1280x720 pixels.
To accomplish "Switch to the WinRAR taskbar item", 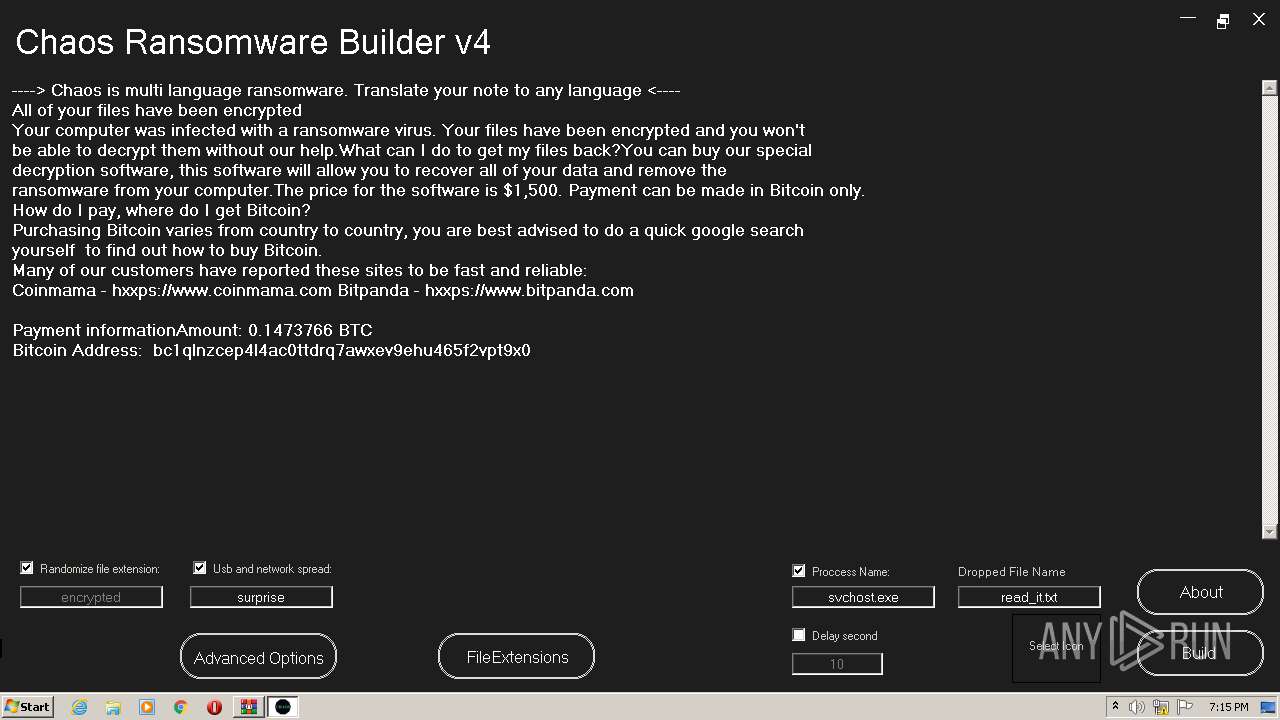I will pyautogui.click(x=248, y=707).
